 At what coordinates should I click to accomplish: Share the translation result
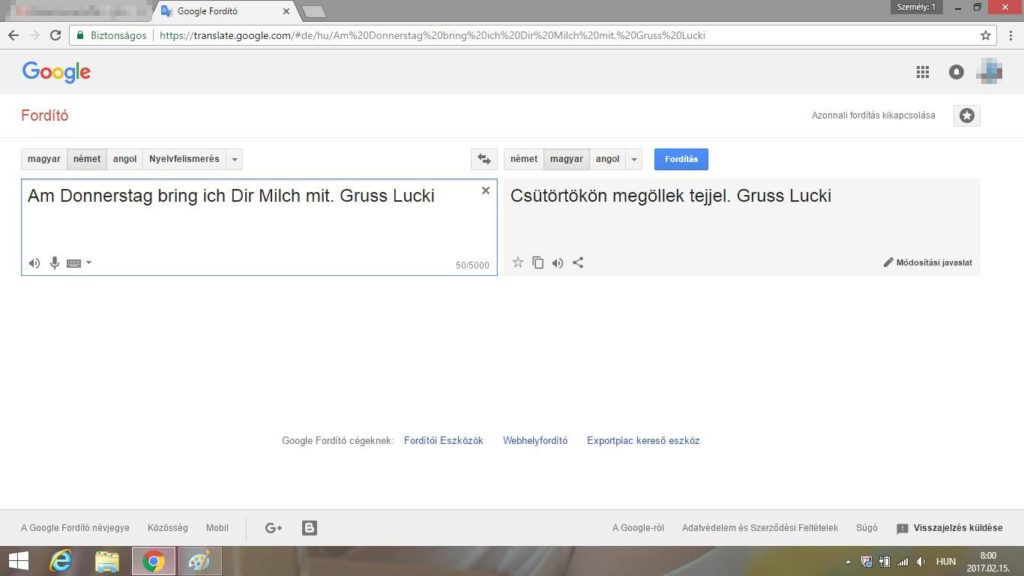pos(578,263)
